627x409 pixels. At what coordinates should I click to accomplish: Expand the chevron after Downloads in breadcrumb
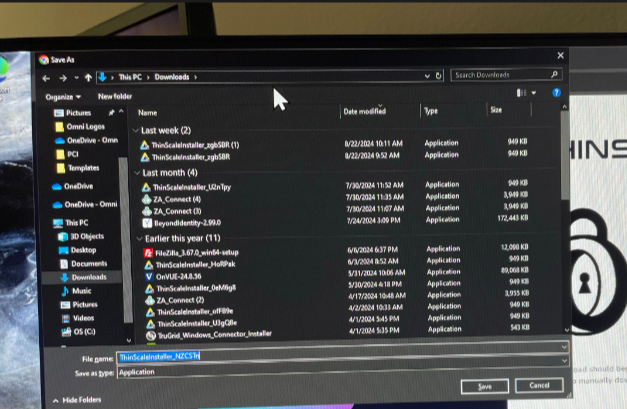click(x=196, y=77)
